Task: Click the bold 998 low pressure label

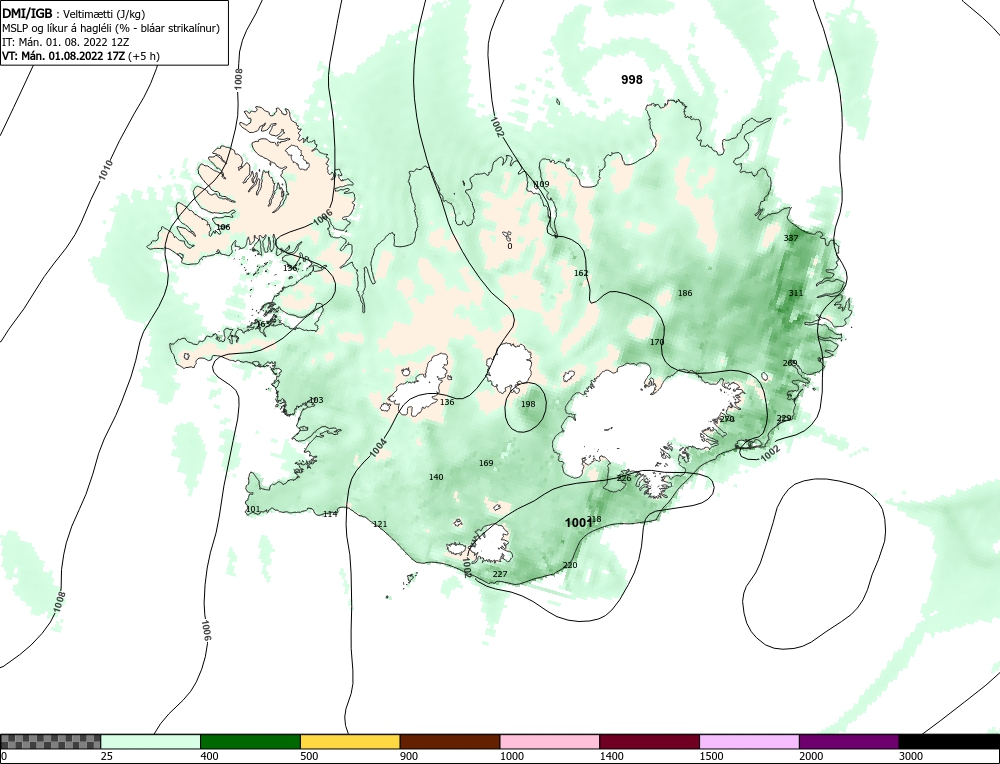Action: [x=632, y=80]
